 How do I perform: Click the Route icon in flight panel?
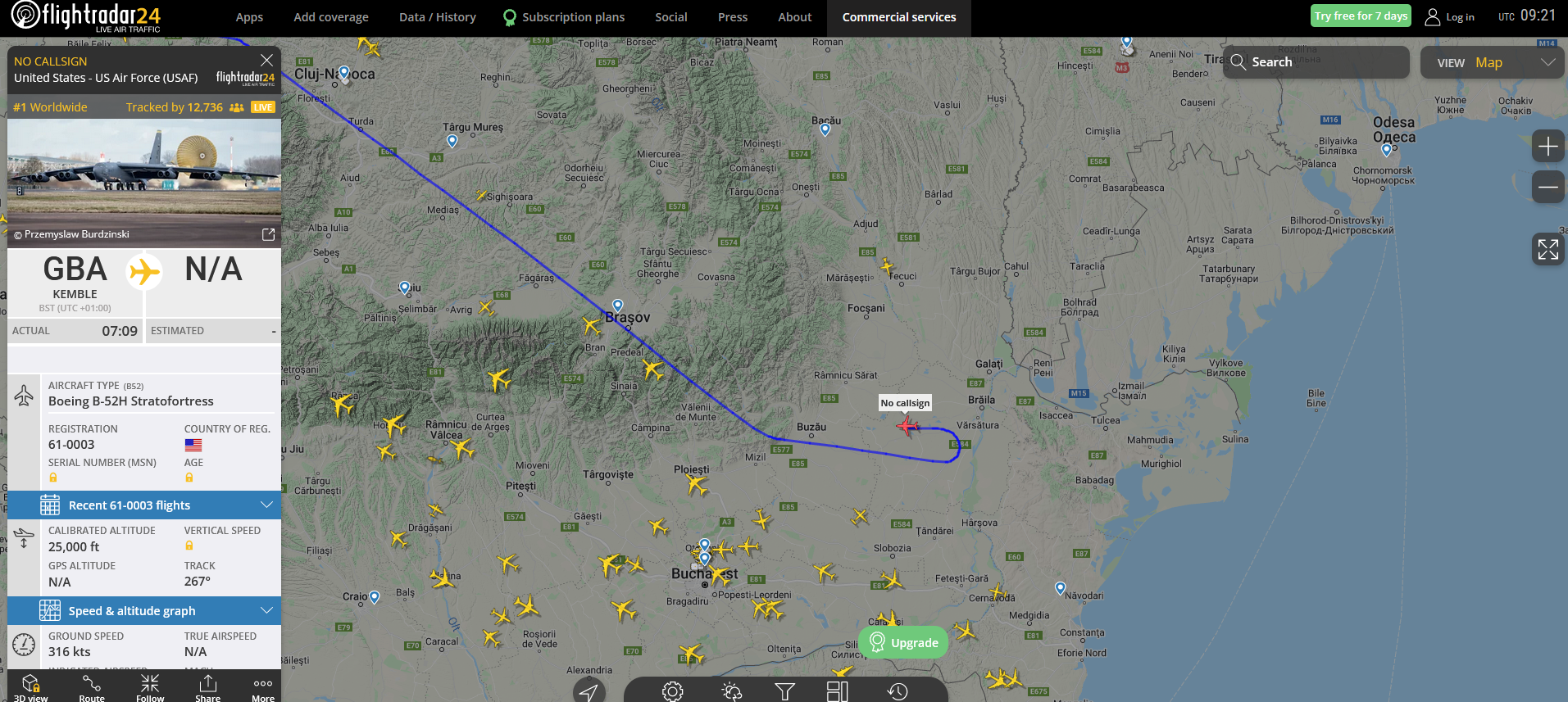click(92, 687)
